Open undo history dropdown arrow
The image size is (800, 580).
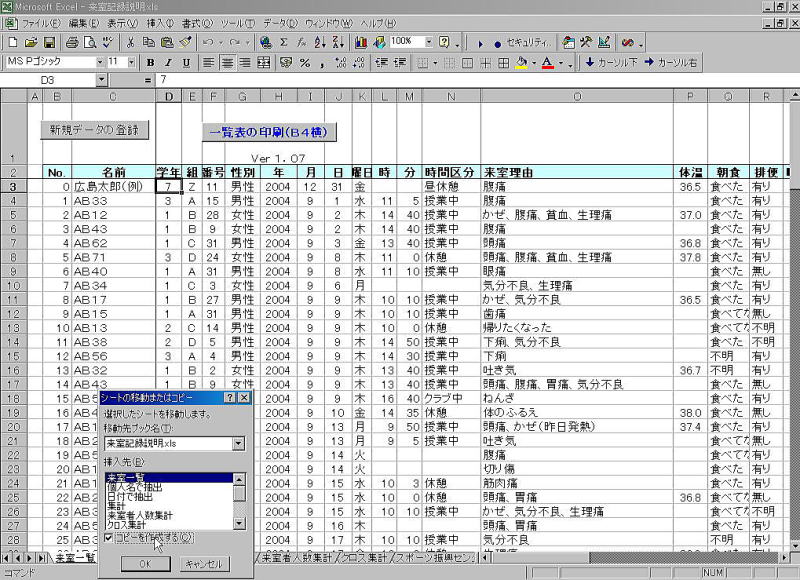[x=220, y=43]
